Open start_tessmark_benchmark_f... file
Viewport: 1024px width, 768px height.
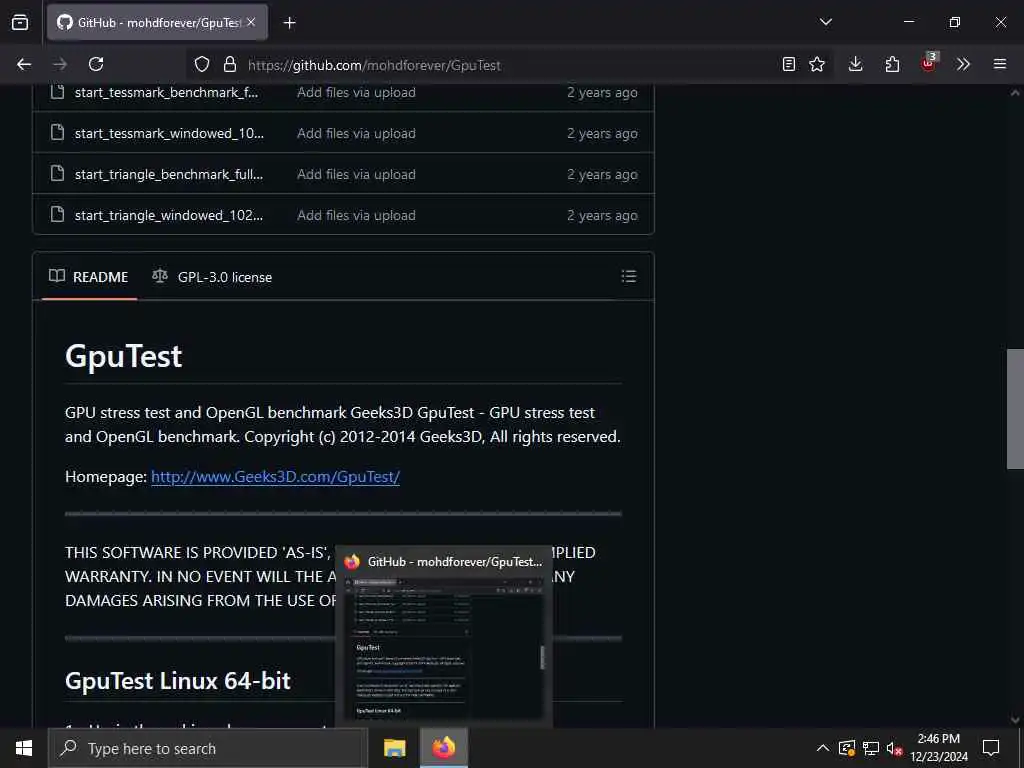pyautogui.click(x=166, y=92)
